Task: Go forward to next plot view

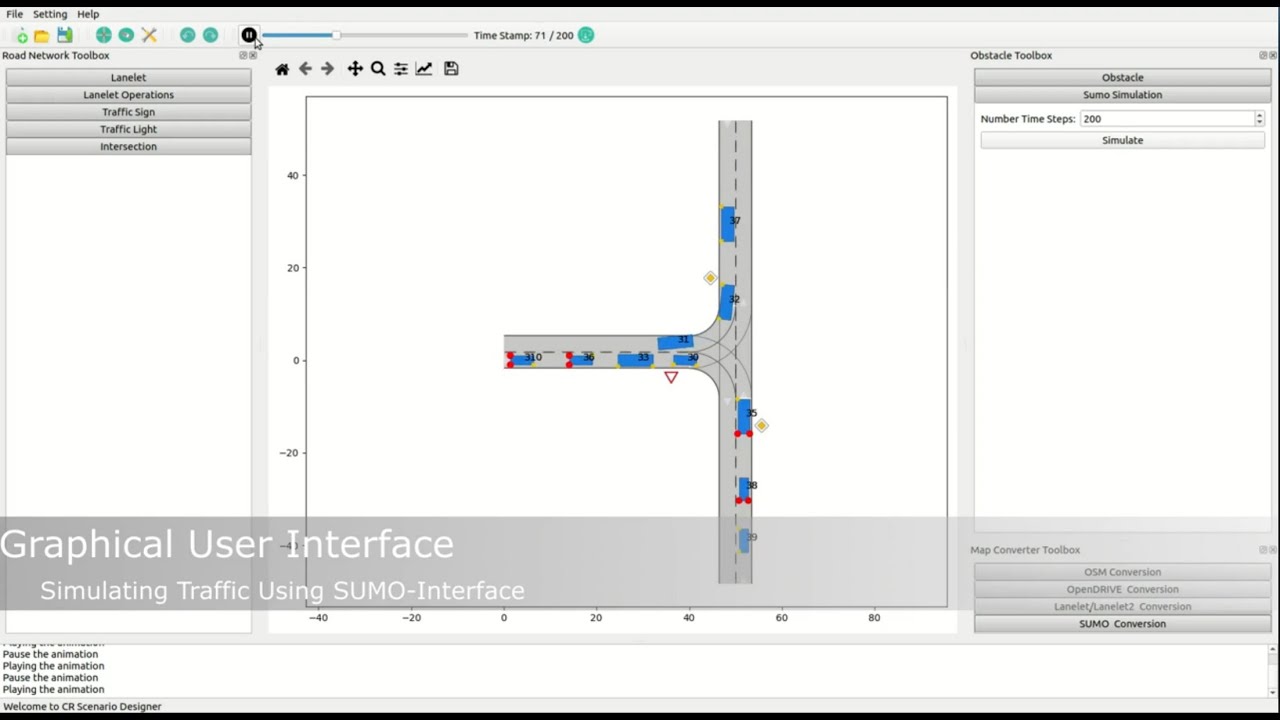Action: click(327, 69)
